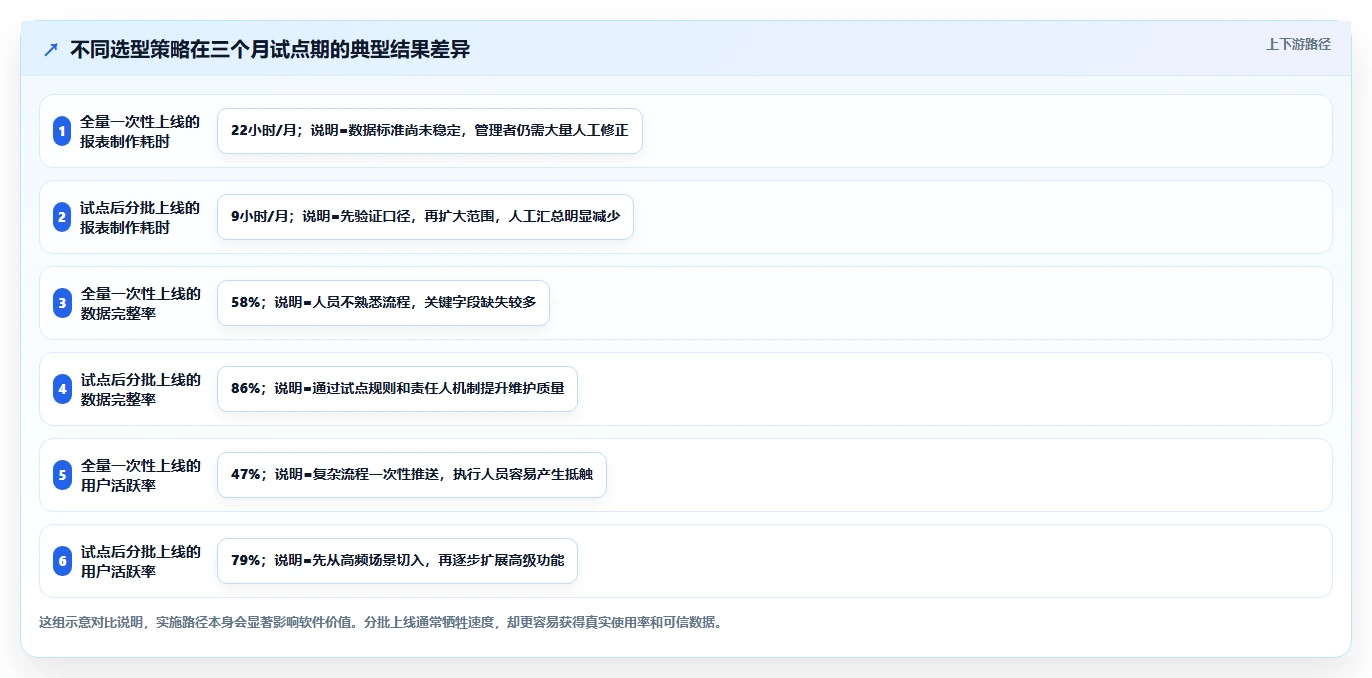Click the 79% value box

[397, 561]
